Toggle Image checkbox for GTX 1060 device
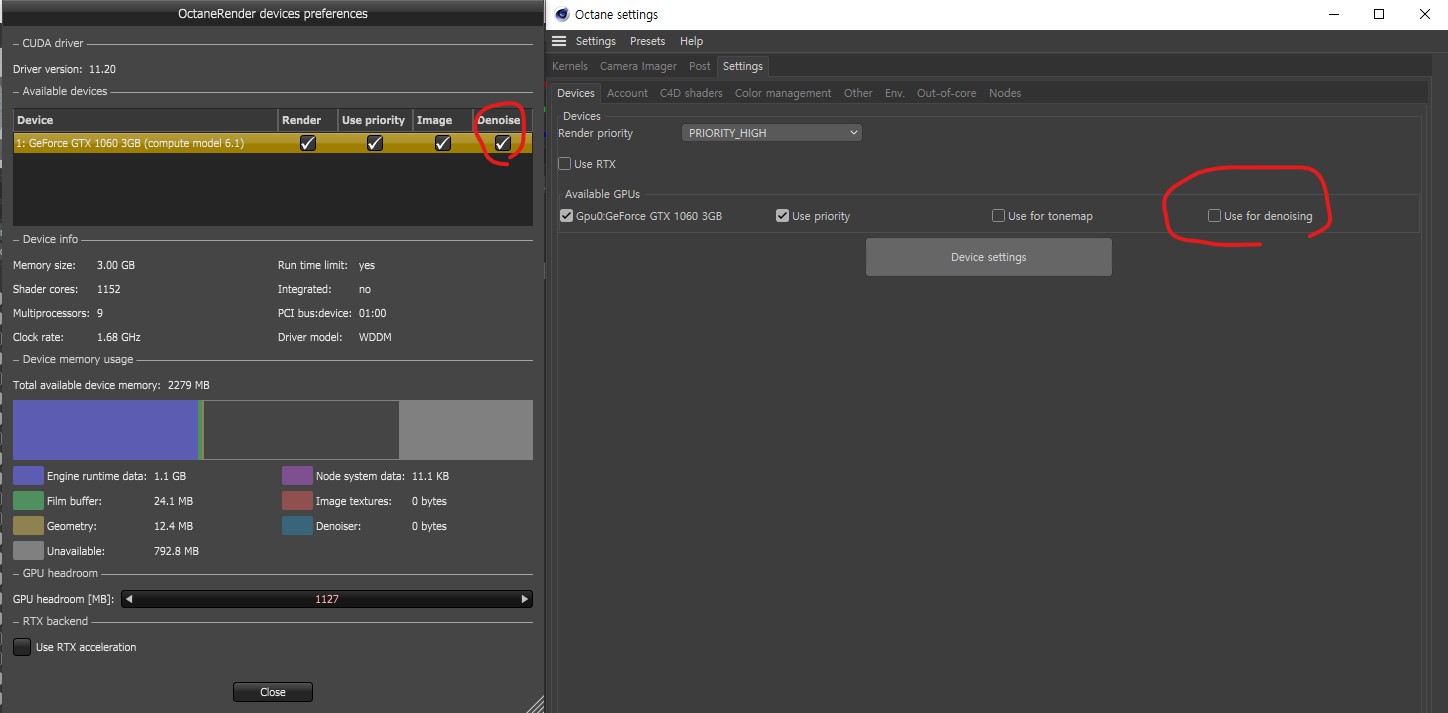Image resolution: width=1448 pixels, height=713 pixels. 442,143
